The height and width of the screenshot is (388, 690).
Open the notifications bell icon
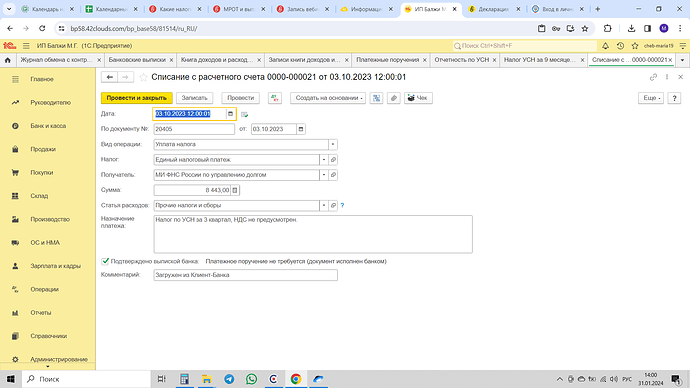click(x=606, y=46)
